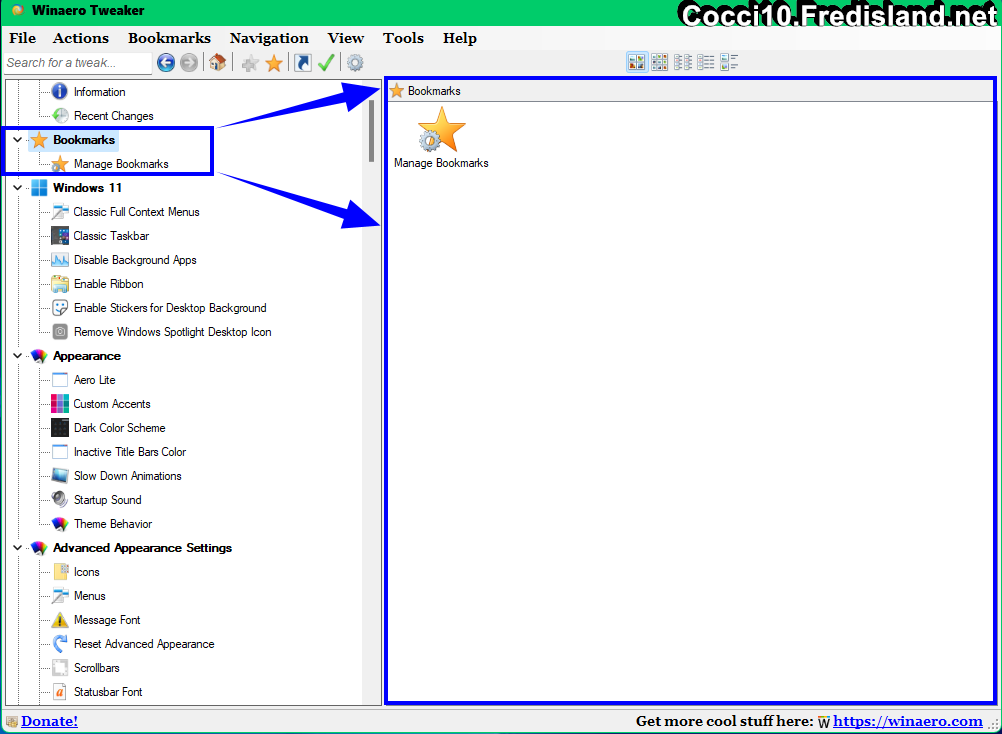Click the create shortcut arrow icon
This screenshot has width=1002, height=734.
(303, 63)
